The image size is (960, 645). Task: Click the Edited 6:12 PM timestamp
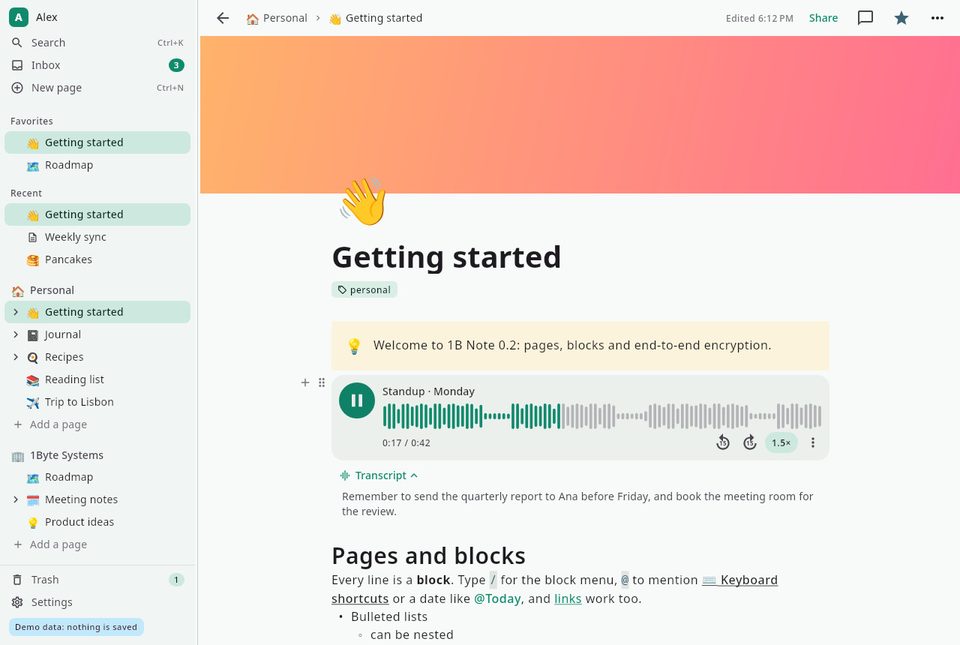tap(759, 18)
